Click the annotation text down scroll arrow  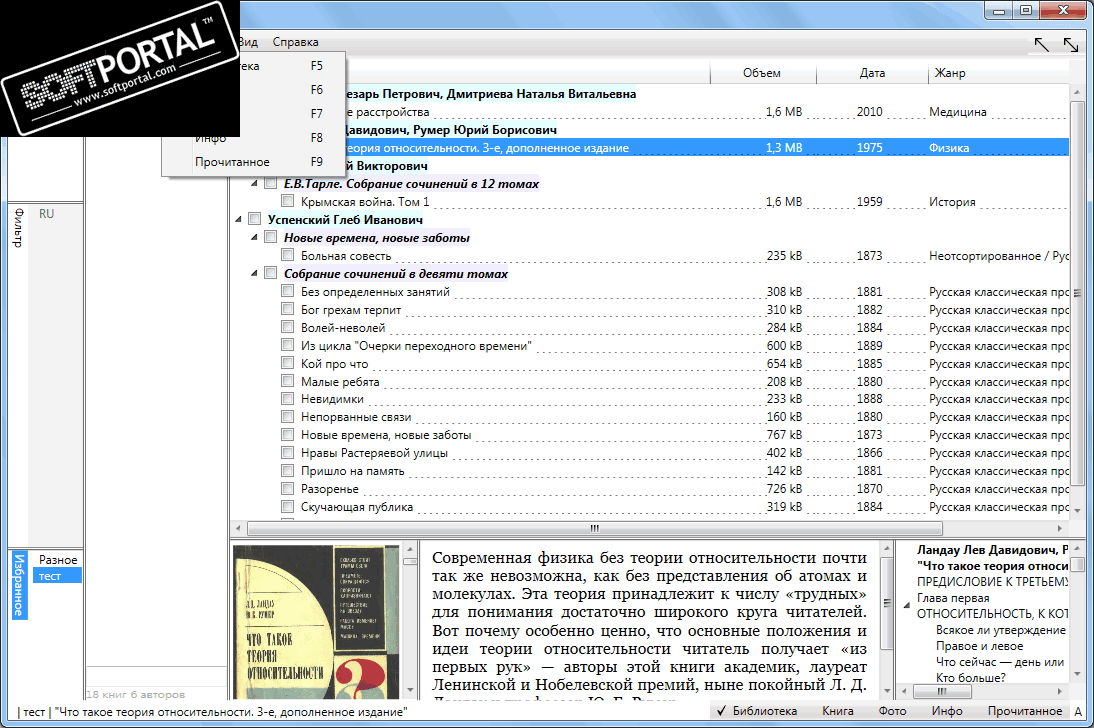[x=887, y=690]
